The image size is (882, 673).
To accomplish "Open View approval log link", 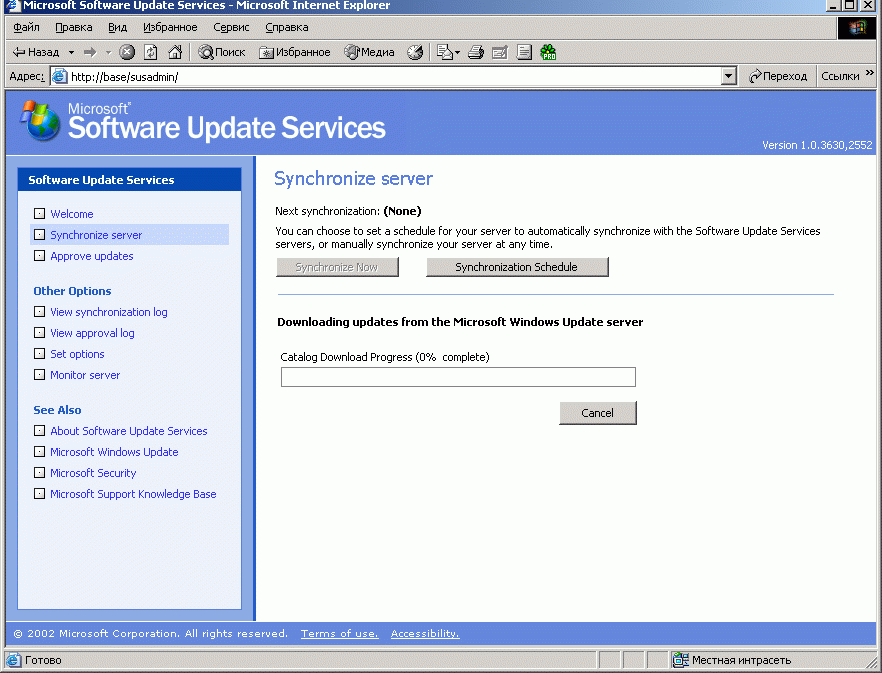I will click(x=92, y=333).
